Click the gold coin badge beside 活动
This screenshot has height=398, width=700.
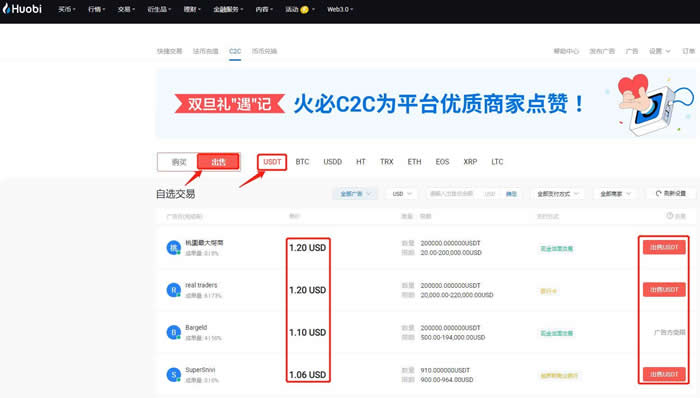304,9
